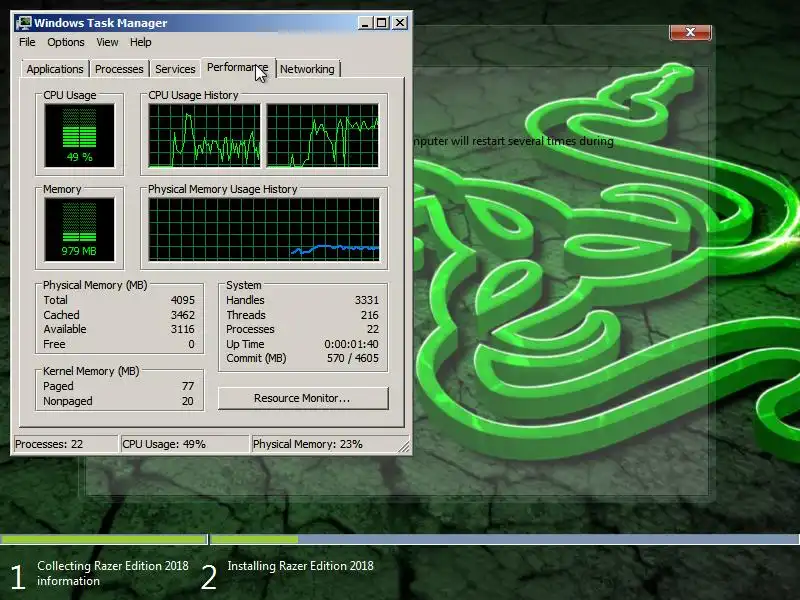Click the second installer progress bar segment
This screenshot has width=800, height=600.
pos(505,539)
